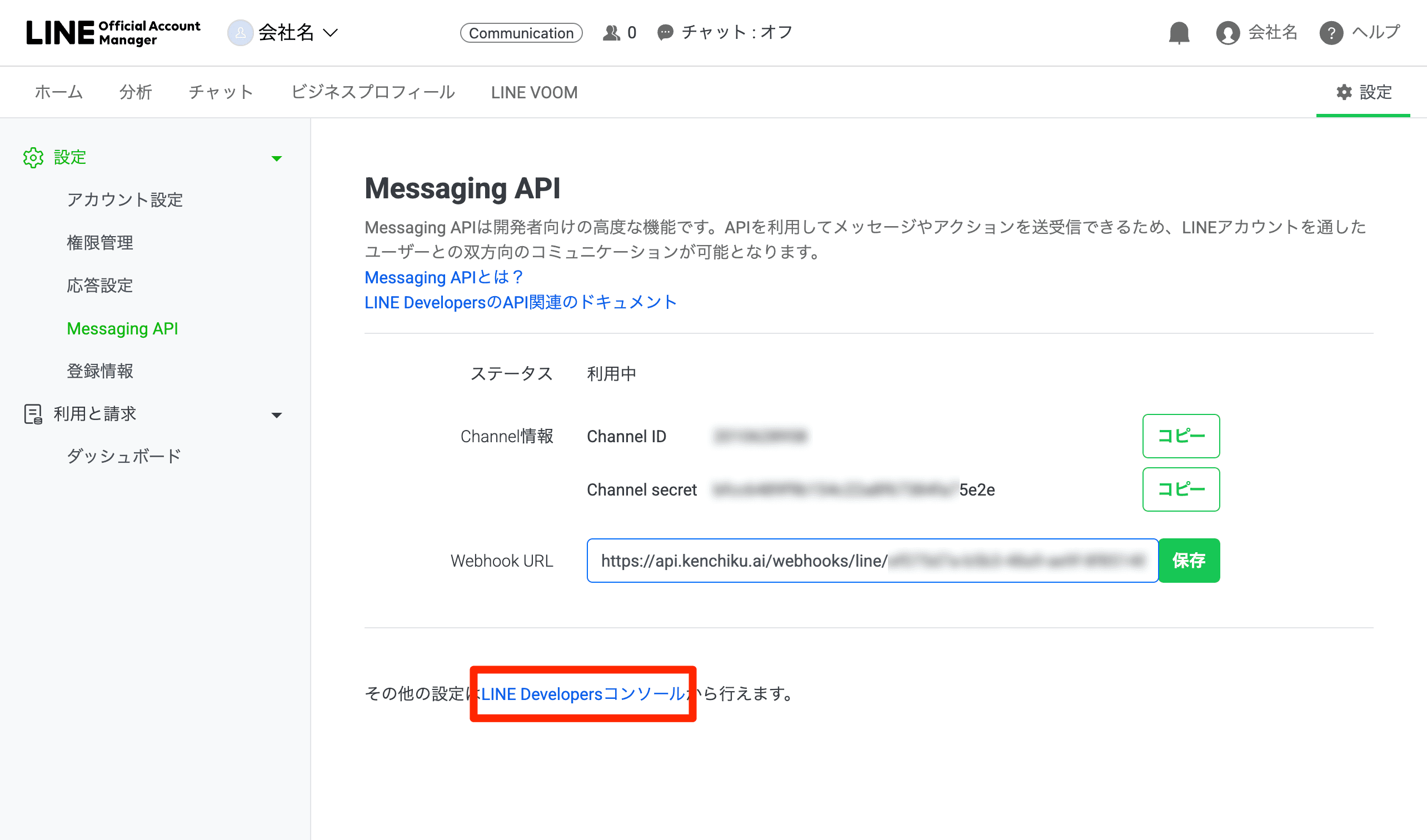This screenshot has height=840, width=1427.
Task: Click the green gear icon in sidebar
Action: [x=33, y=158]
